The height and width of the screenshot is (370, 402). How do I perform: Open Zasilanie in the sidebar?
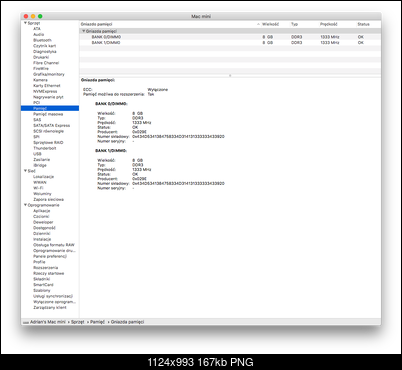(41, 159)
